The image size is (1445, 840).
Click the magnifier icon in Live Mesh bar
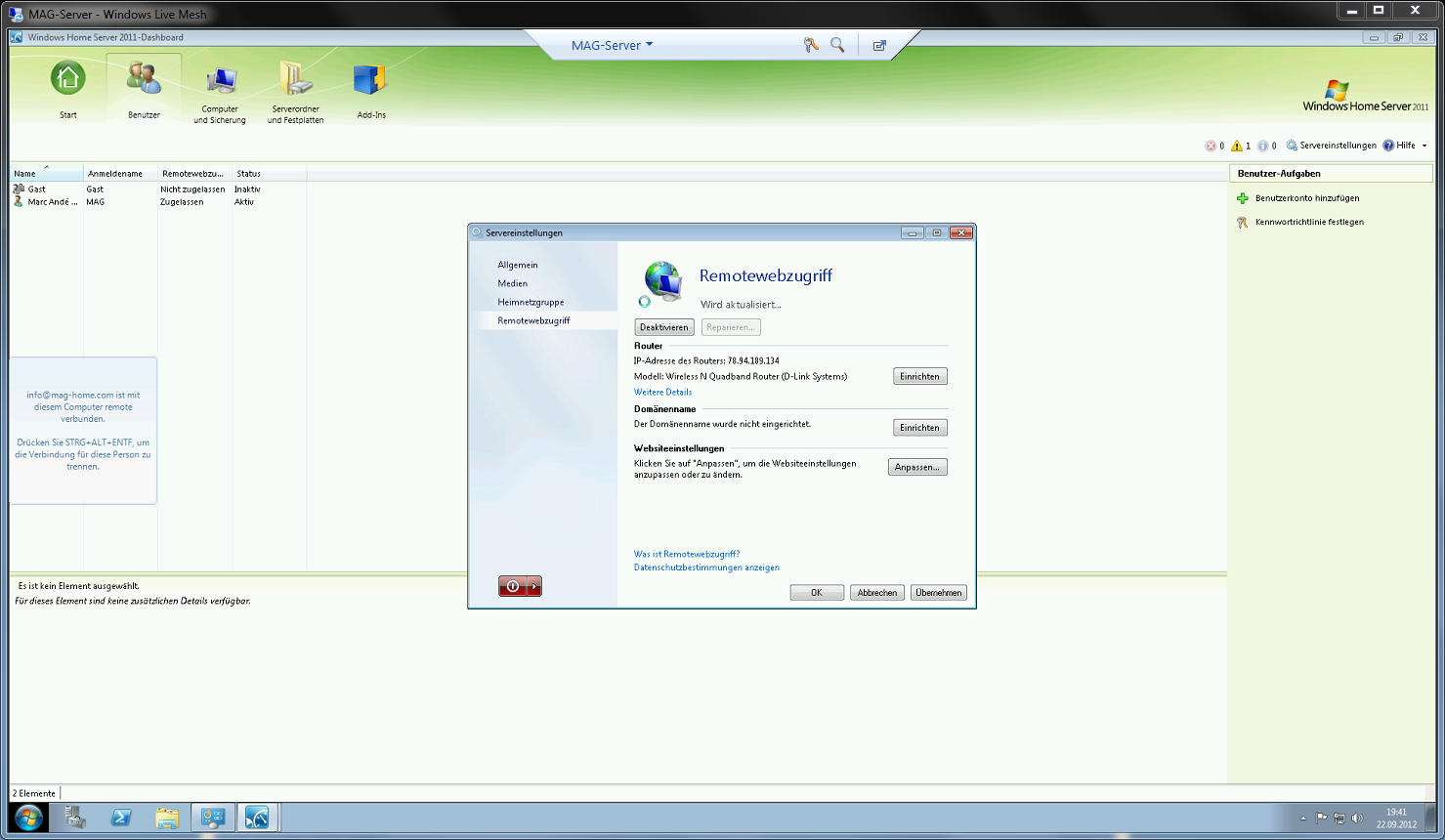(837, 45)
